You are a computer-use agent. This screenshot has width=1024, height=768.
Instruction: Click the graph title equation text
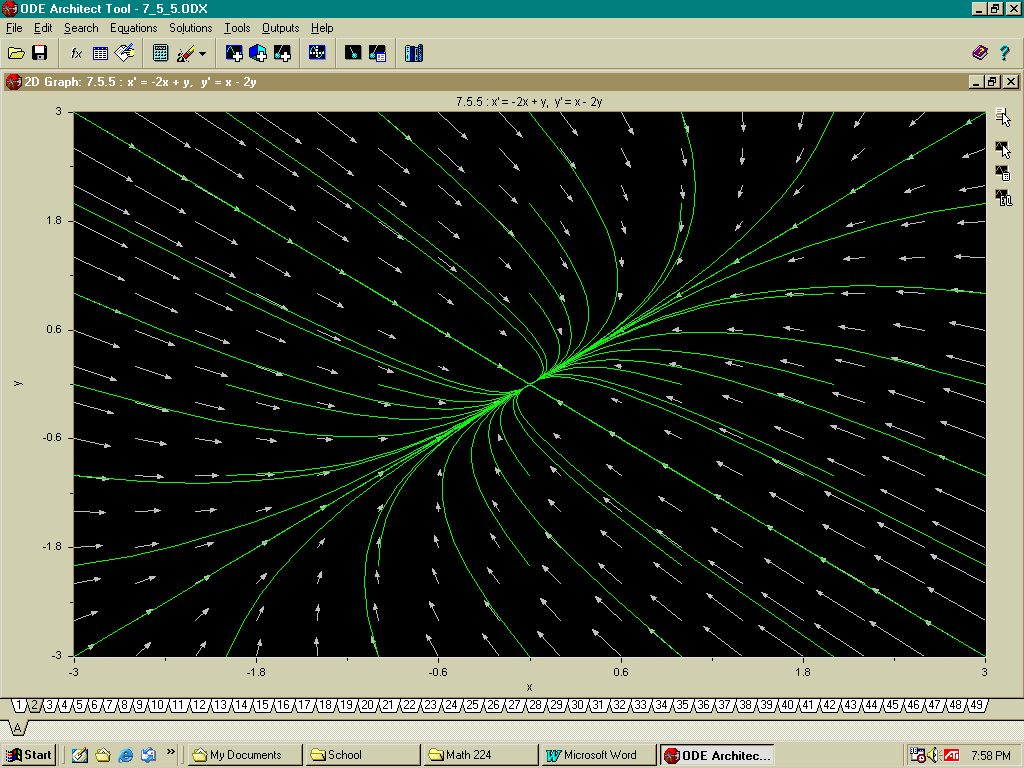click(529, 102)
